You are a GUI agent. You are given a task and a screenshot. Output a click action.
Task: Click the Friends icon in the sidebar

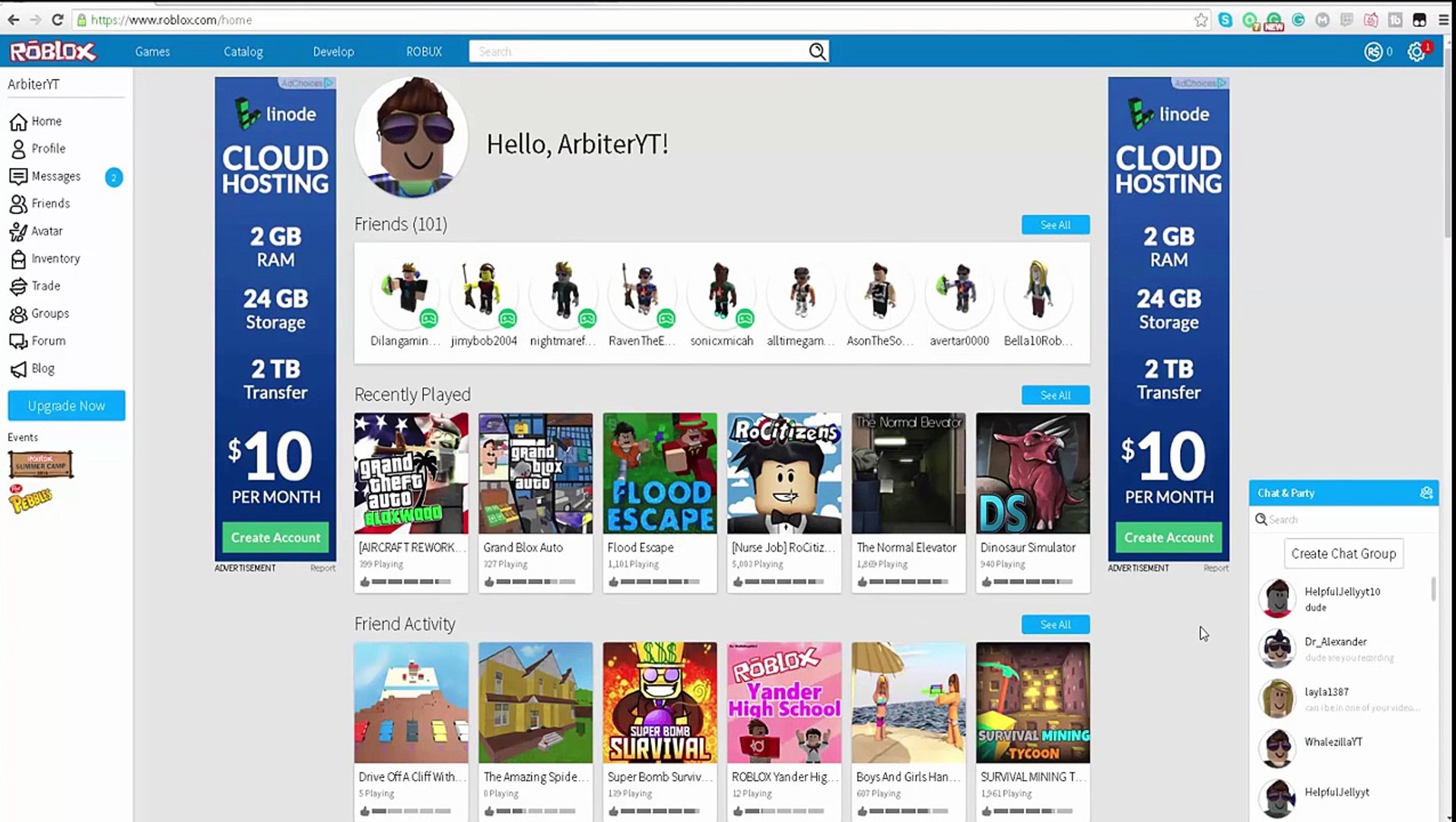pyautogui.click(x=18, y=204)
